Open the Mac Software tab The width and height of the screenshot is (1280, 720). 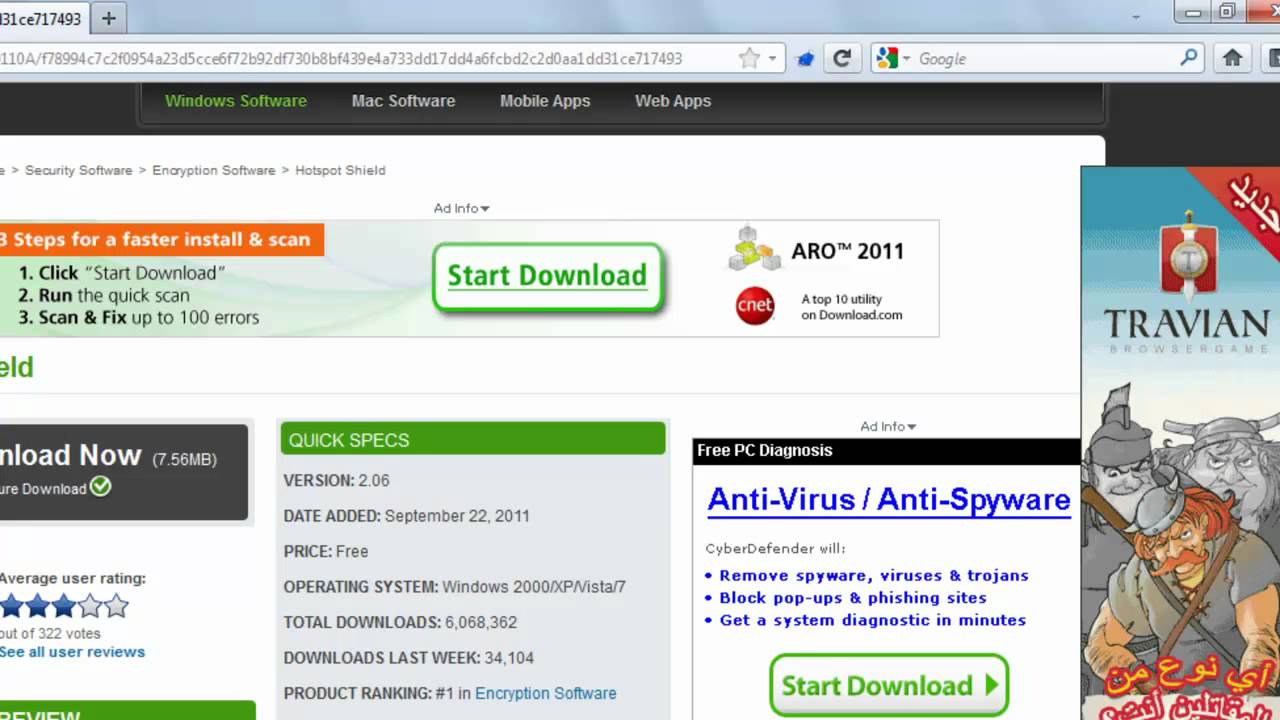pos(403,101)
